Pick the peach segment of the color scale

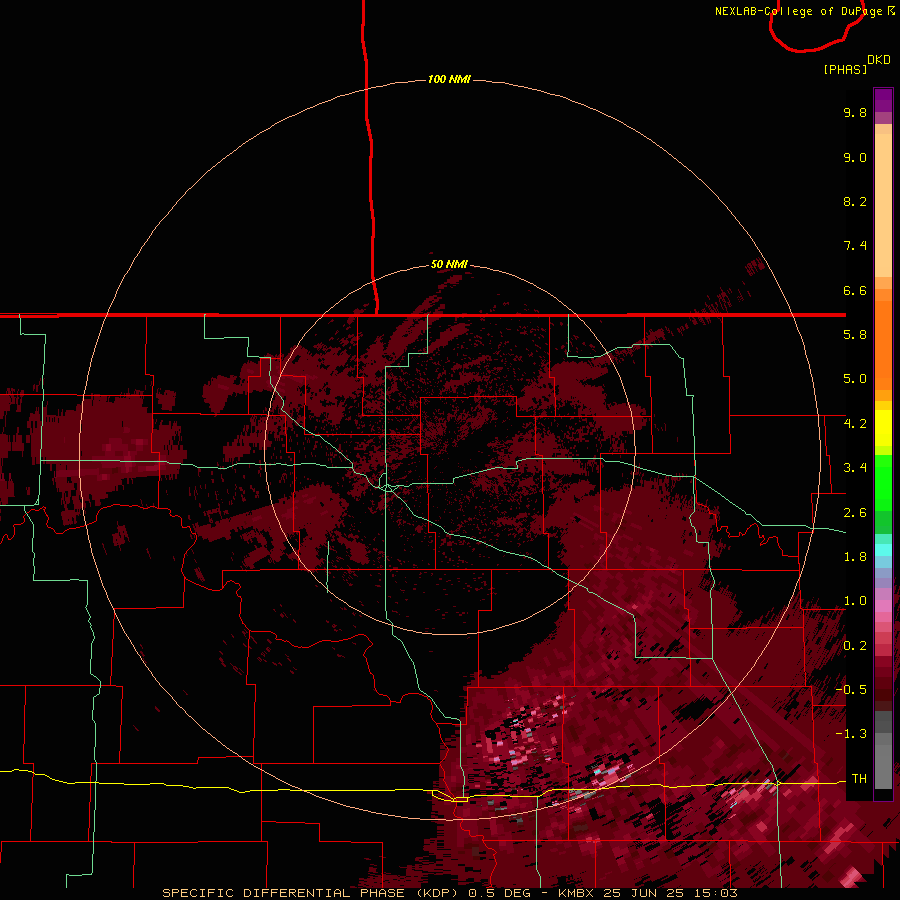point(883,205)
